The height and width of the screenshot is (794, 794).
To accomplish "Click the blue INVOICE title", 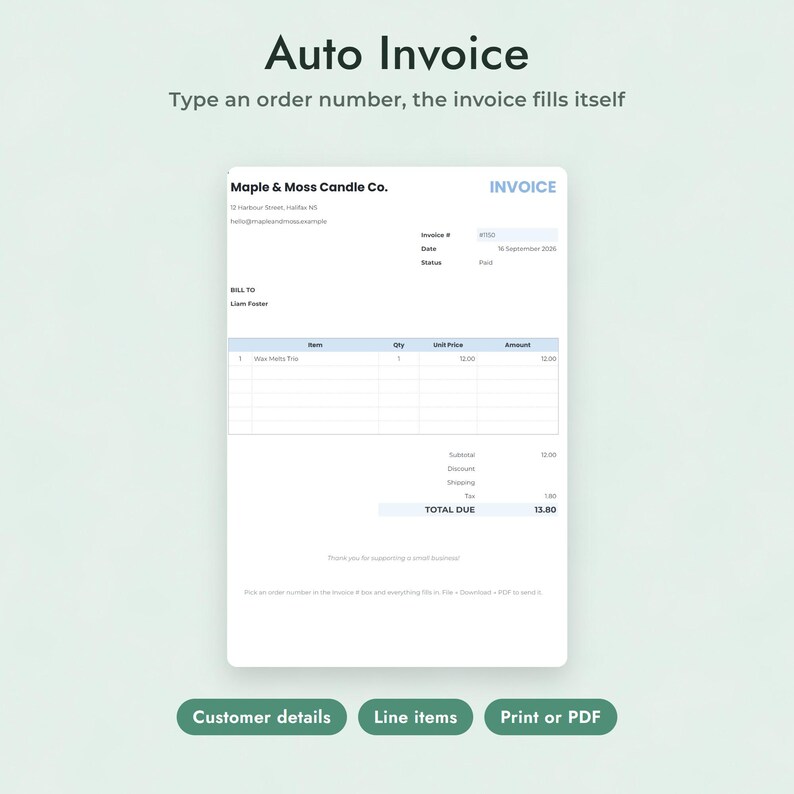I will click(x=523, y=187).
